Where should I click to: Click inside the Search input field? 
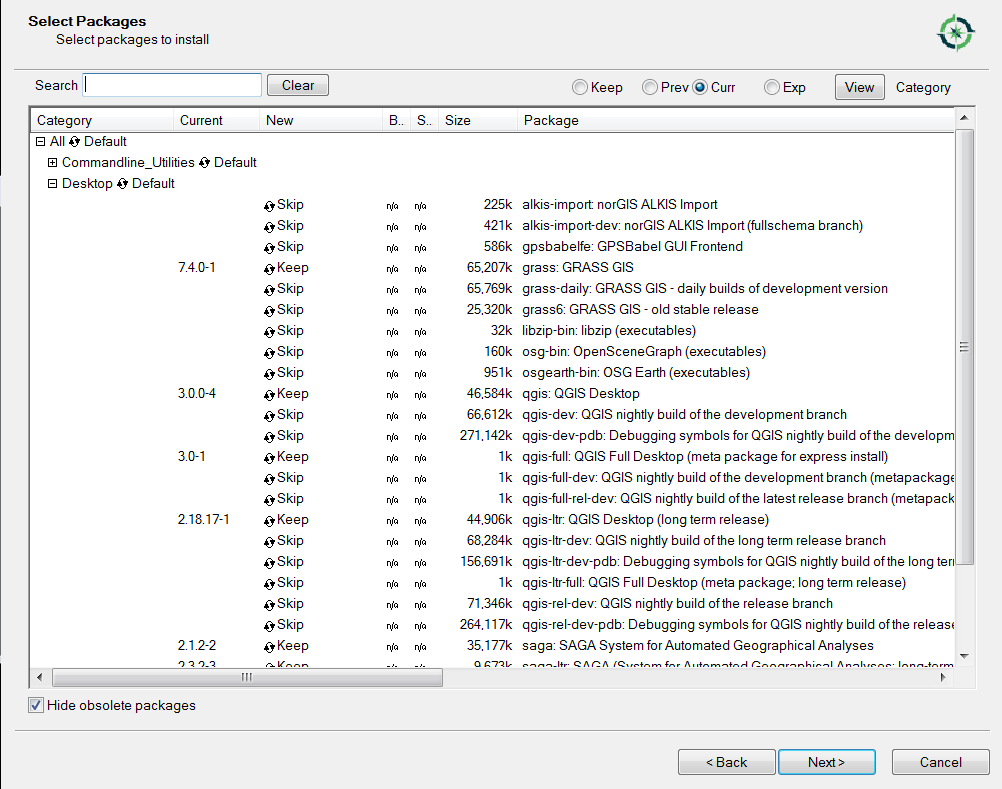171,85
